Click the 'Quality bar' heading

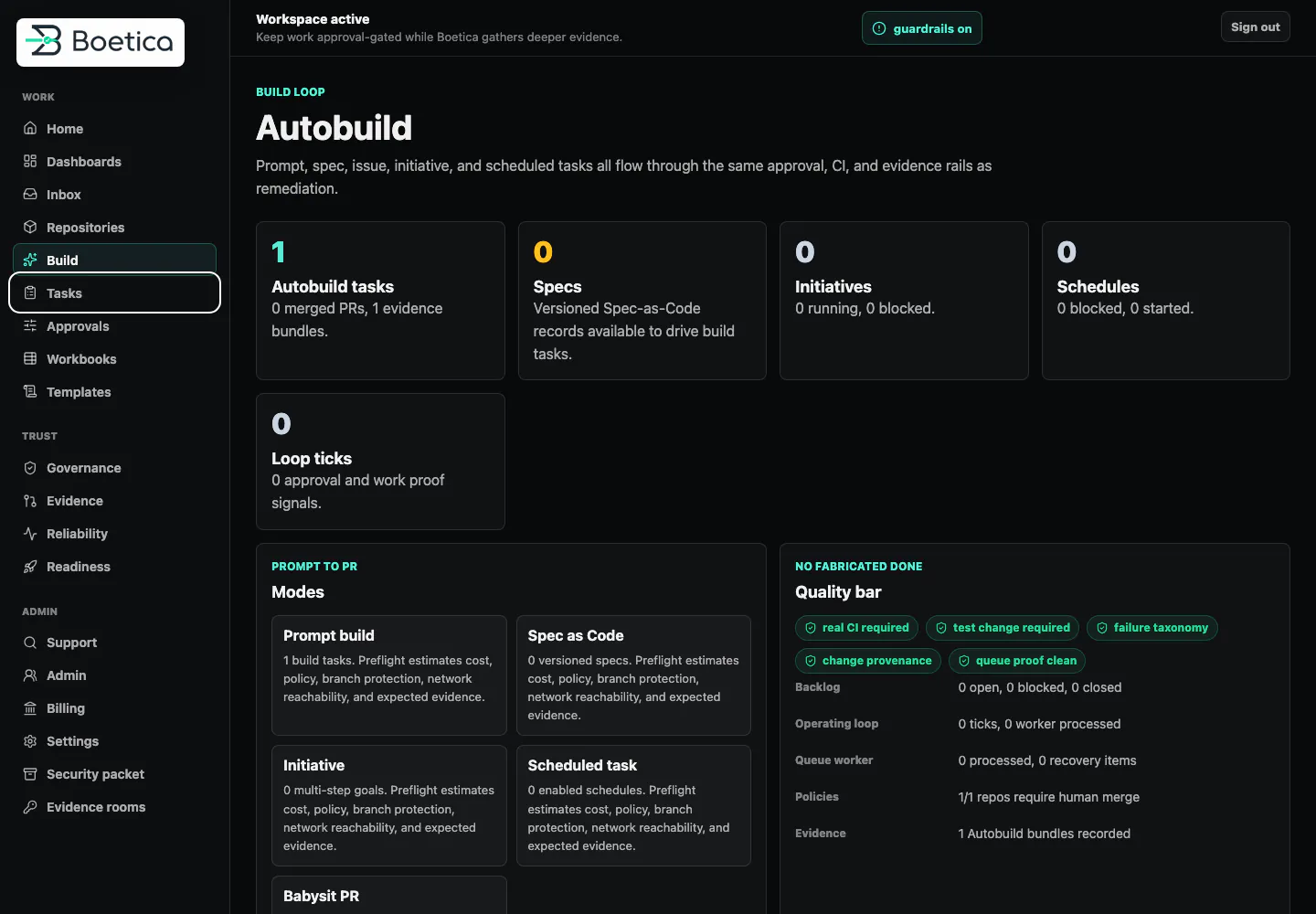[838, 592]
